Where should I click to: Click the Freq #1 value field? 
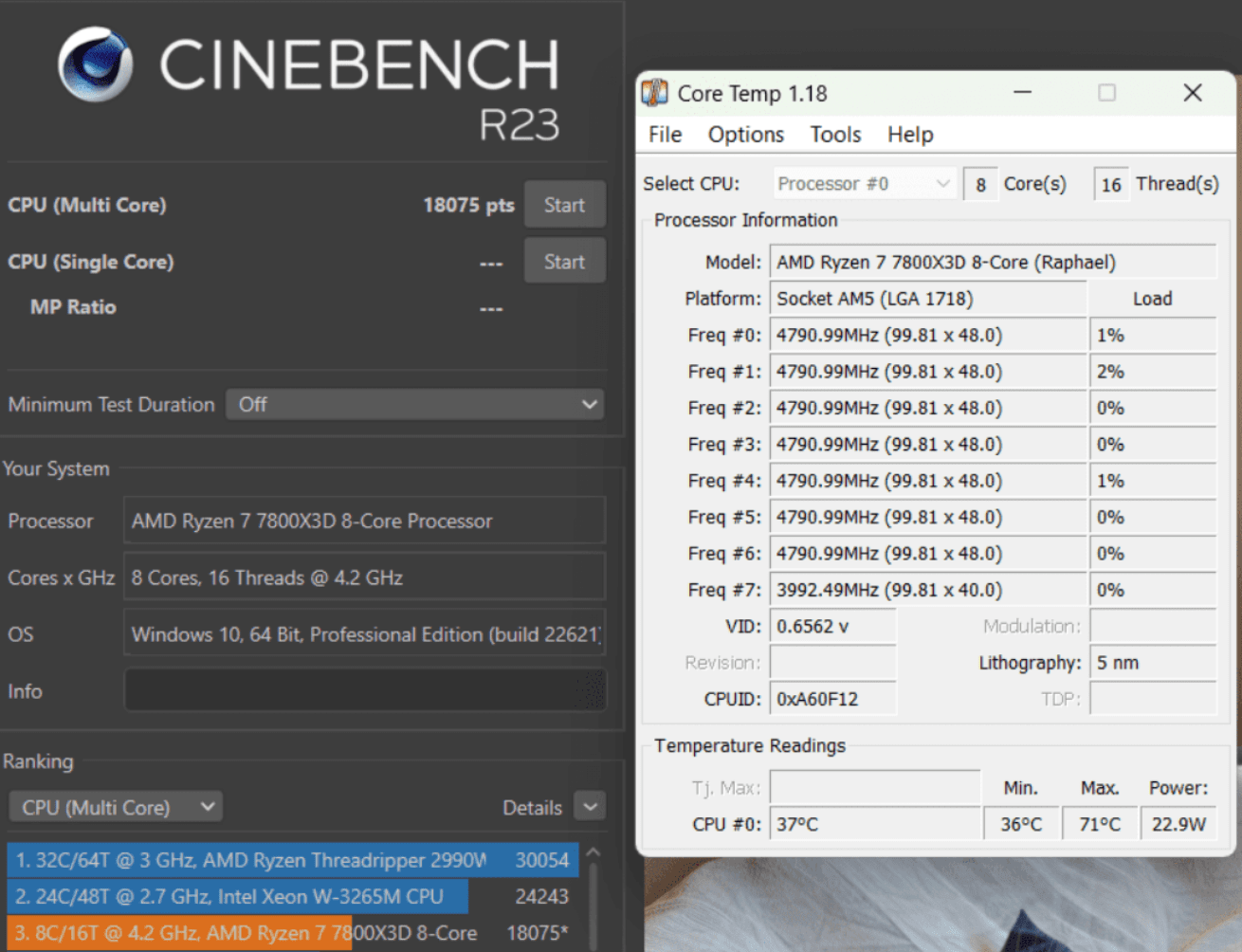tap(928, 372)
